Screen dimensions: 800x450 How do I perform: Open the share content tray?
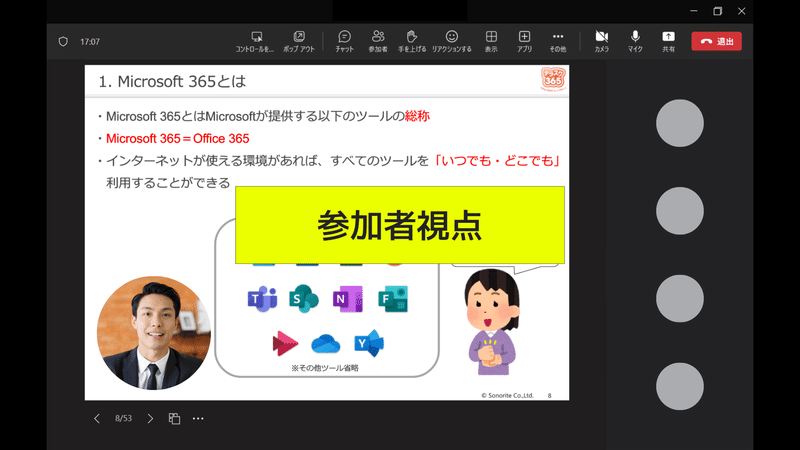(x=668, y=42)
